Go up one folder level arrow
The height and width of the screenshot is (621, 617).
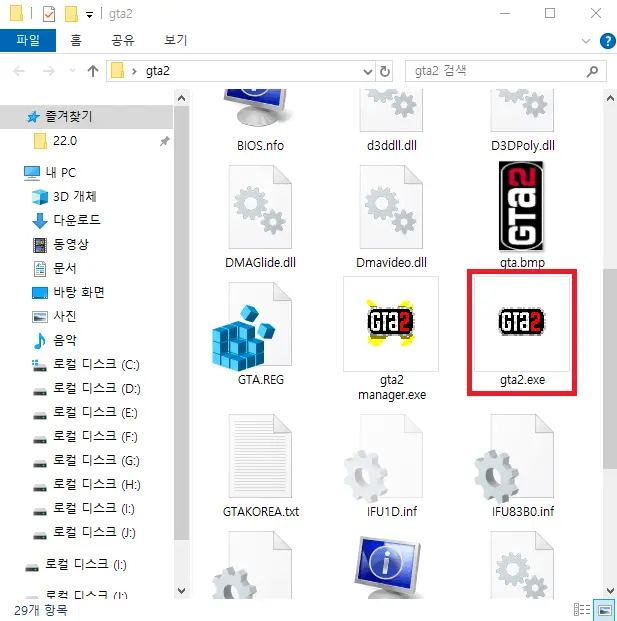point(93,71)
